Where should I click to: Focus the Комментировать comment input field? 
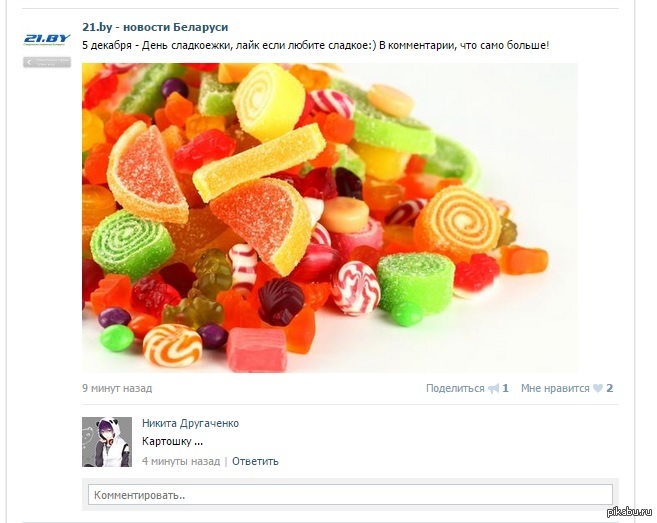pyautogui.click(x=350, y=495)
